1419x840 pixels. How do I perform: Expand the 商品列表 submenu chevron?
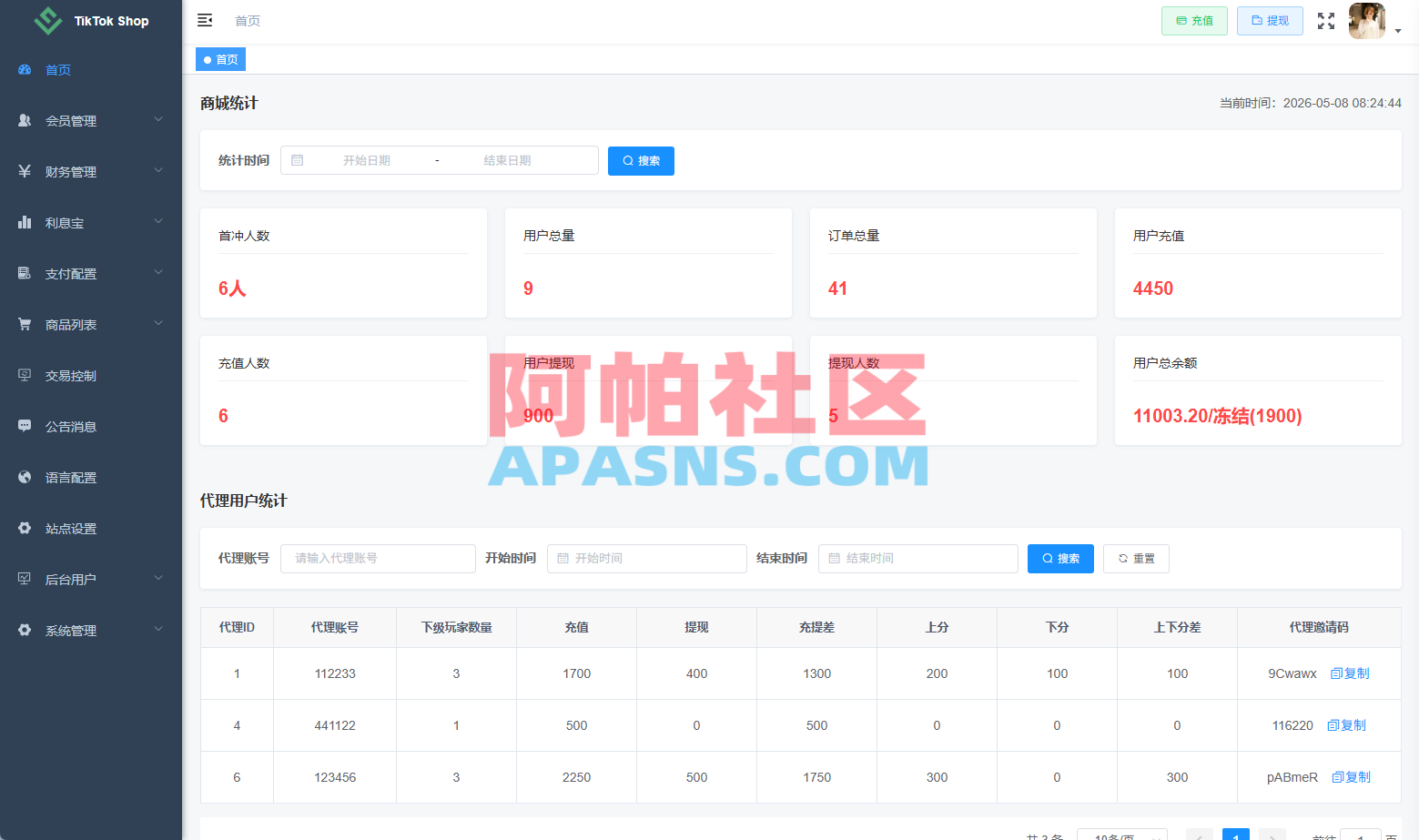point(158,323)
